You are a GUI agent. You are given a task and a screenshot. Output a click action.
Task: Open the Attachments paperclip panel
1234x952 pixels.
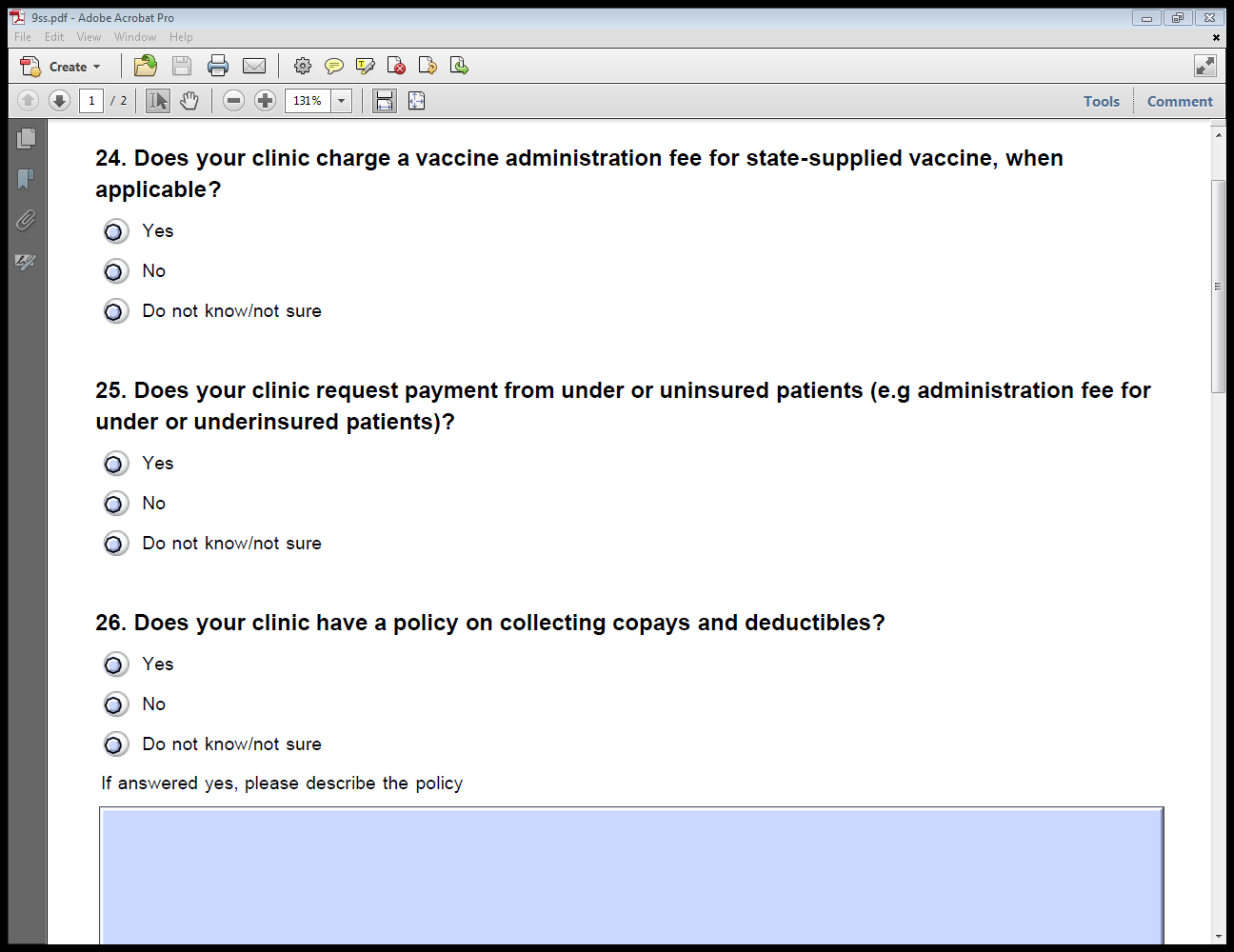click(27, 221)
